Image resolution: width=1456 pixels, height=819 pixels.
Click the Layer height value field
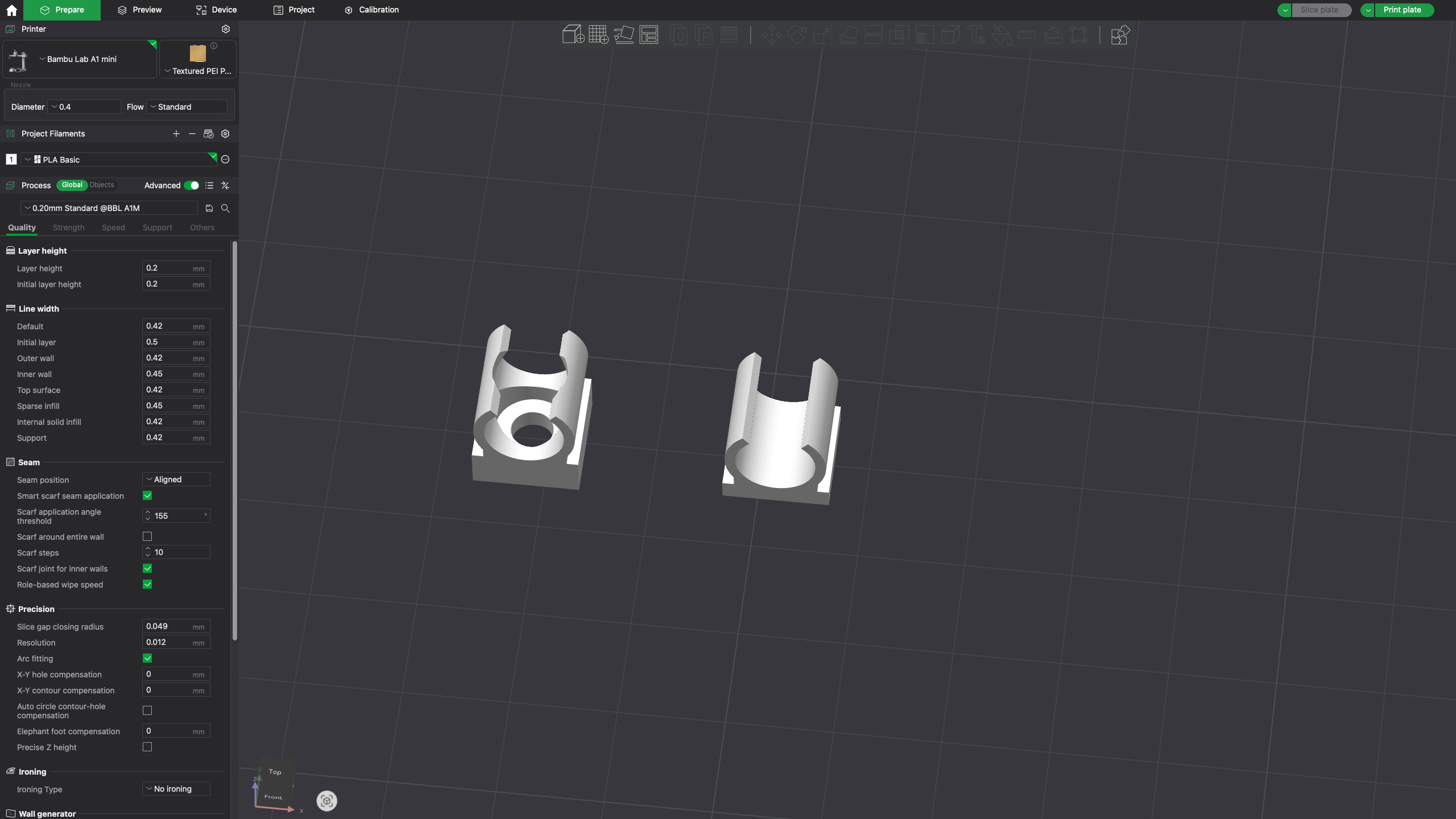point(176,268)
